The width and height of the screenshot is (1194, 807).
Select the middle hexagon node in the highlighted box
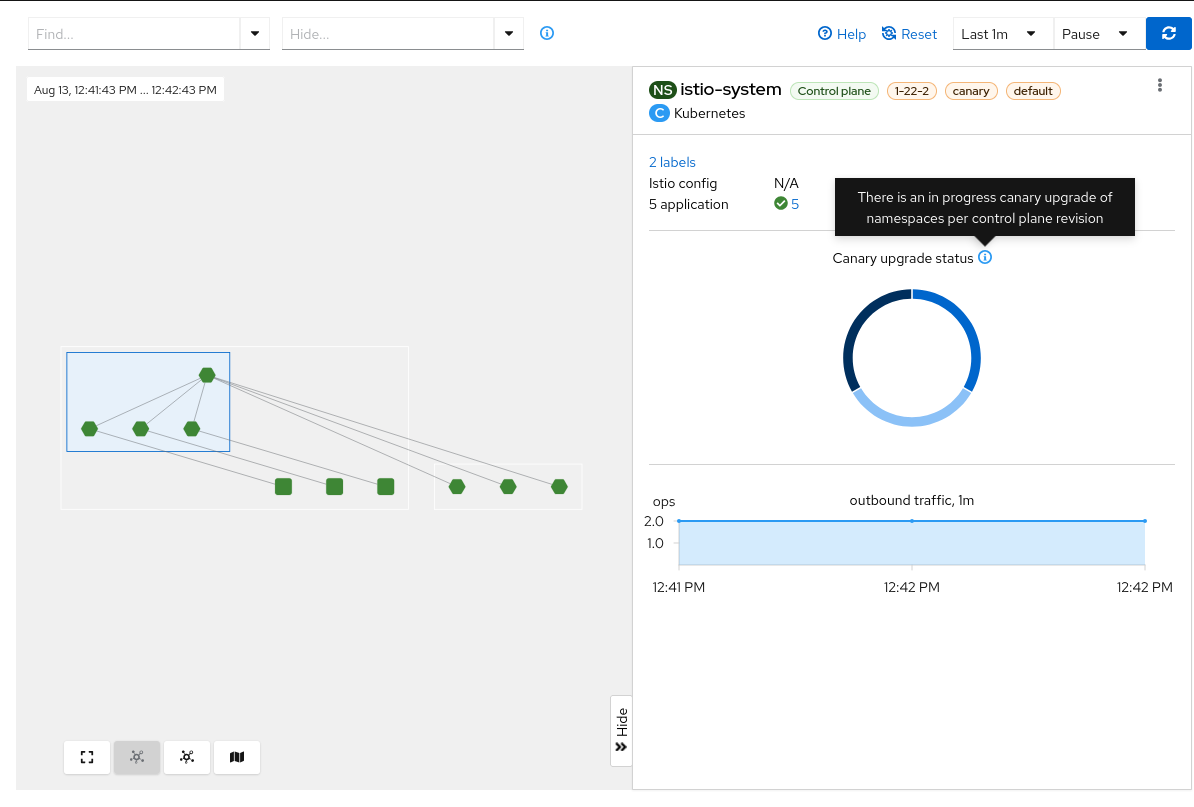(x=140, y=429)
